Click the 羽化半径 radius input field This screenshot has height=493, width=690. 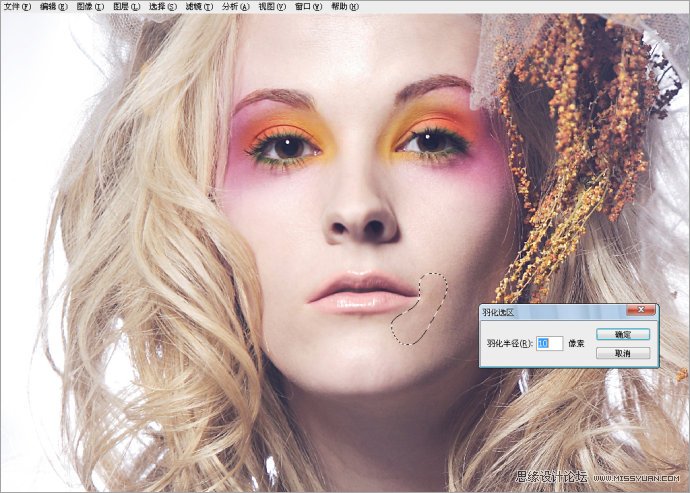550,343
